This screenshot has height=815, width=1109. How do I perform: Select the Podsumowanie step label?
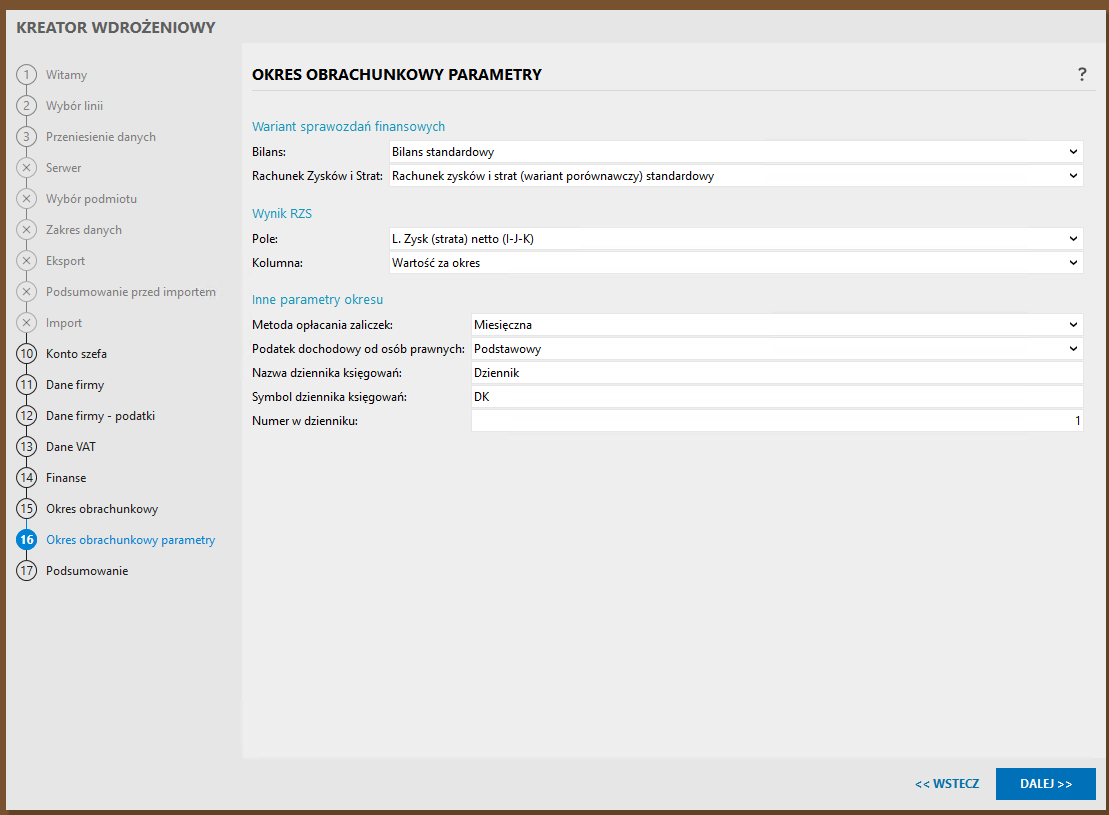(87, 571)
